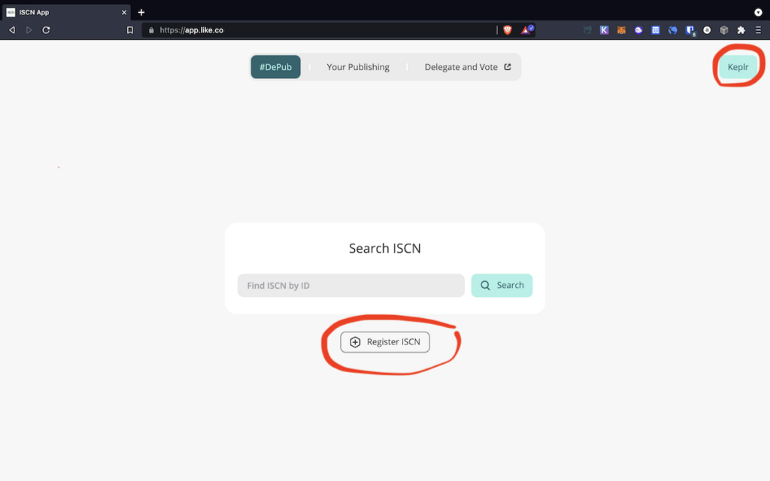This screenshot has width=770, height=481.
Task: Click the lock icon in address bar
Action: (x=151, y=30)
